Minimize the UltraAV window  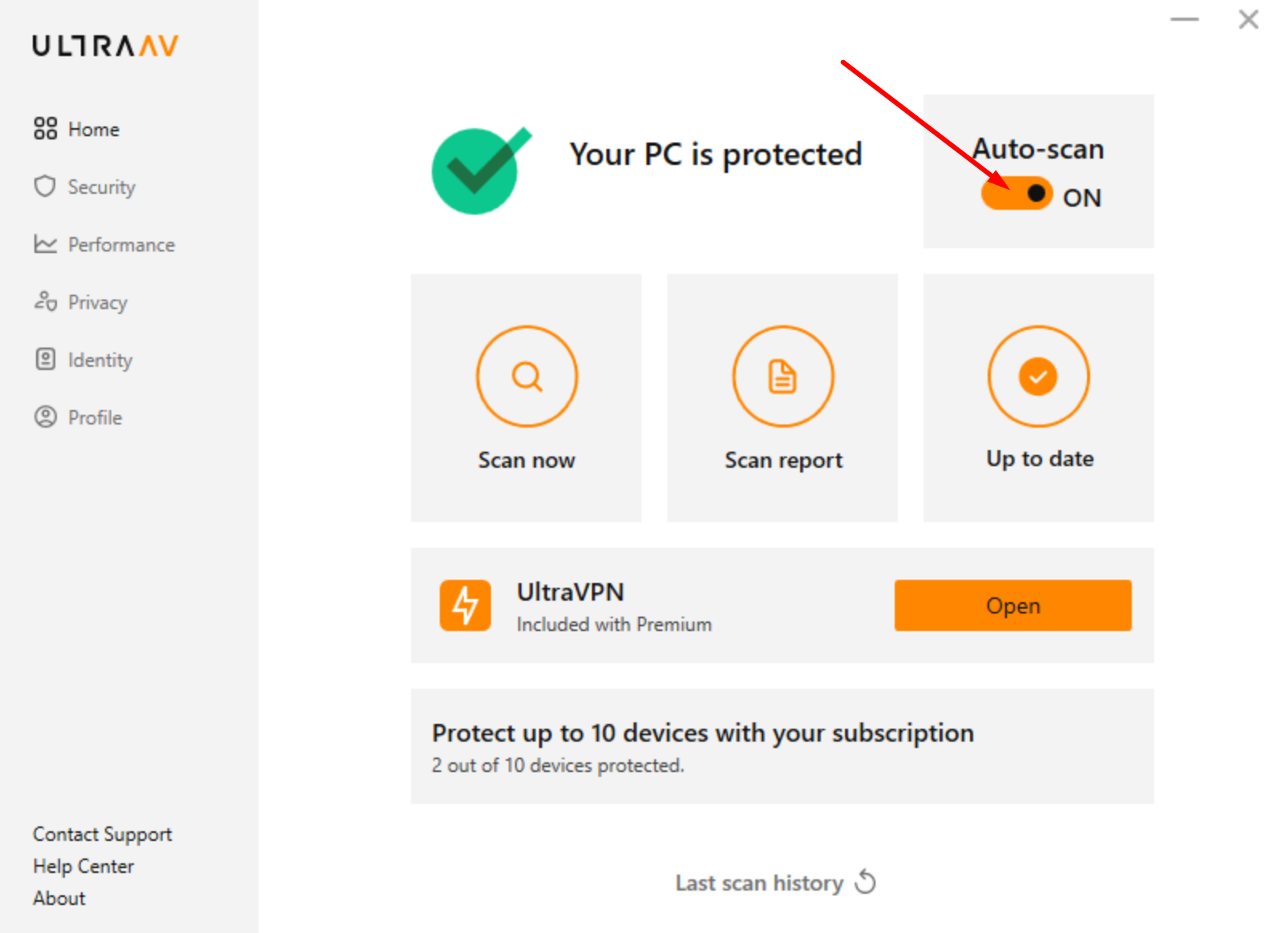click(1184, 19)
